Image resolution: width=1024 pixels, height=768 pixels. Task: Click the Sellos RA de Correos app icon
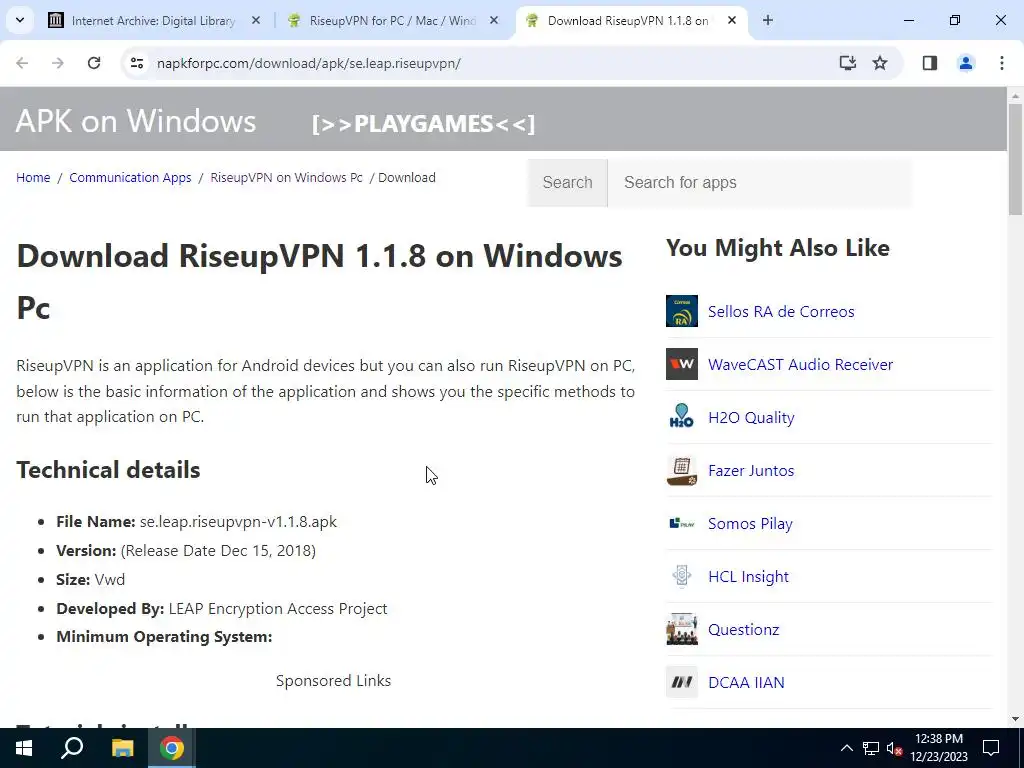682,311
